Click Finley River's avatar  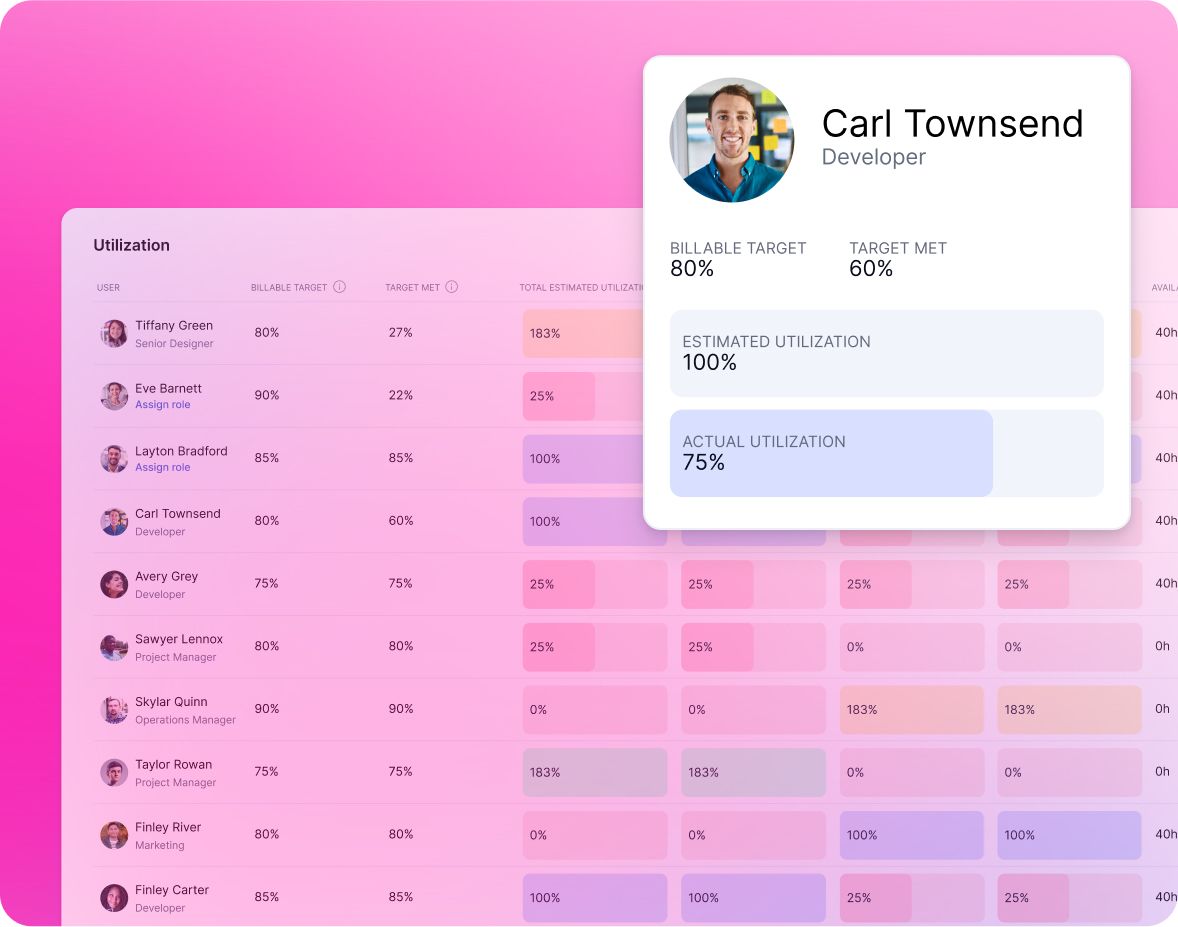(114, 835)
